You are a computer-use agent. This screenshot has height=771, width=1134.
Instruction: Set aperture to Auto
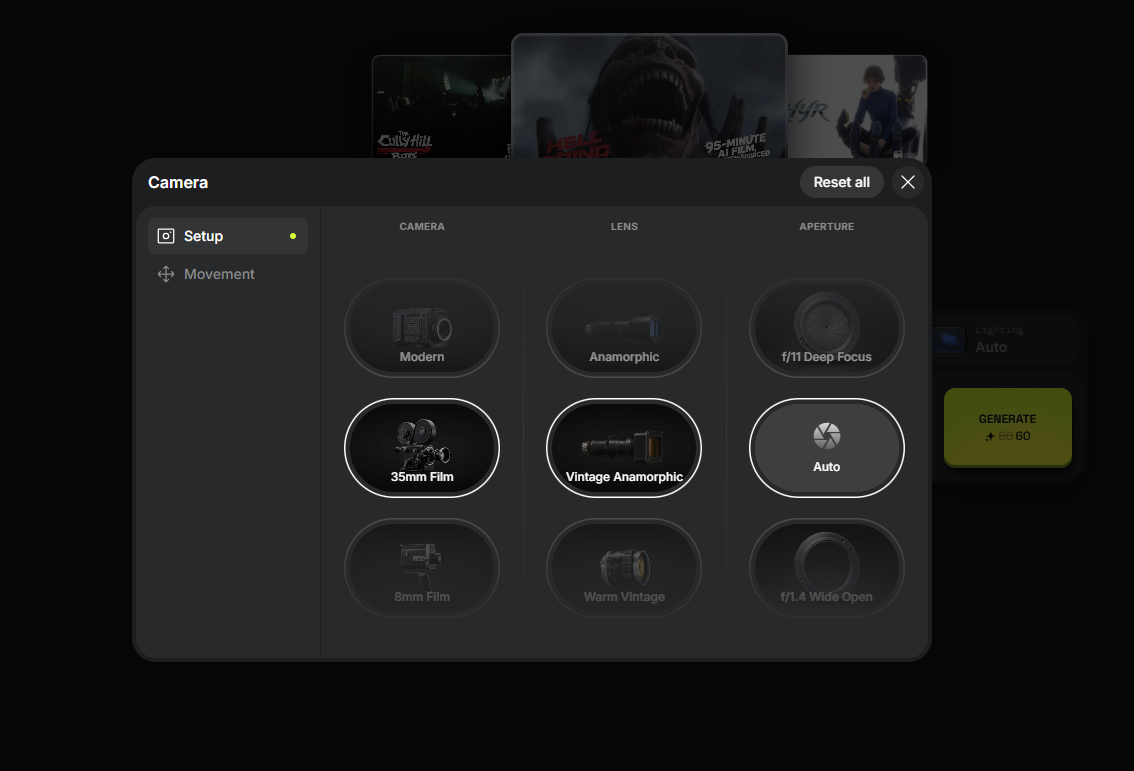pyautogui.click(x=827, y=448)
